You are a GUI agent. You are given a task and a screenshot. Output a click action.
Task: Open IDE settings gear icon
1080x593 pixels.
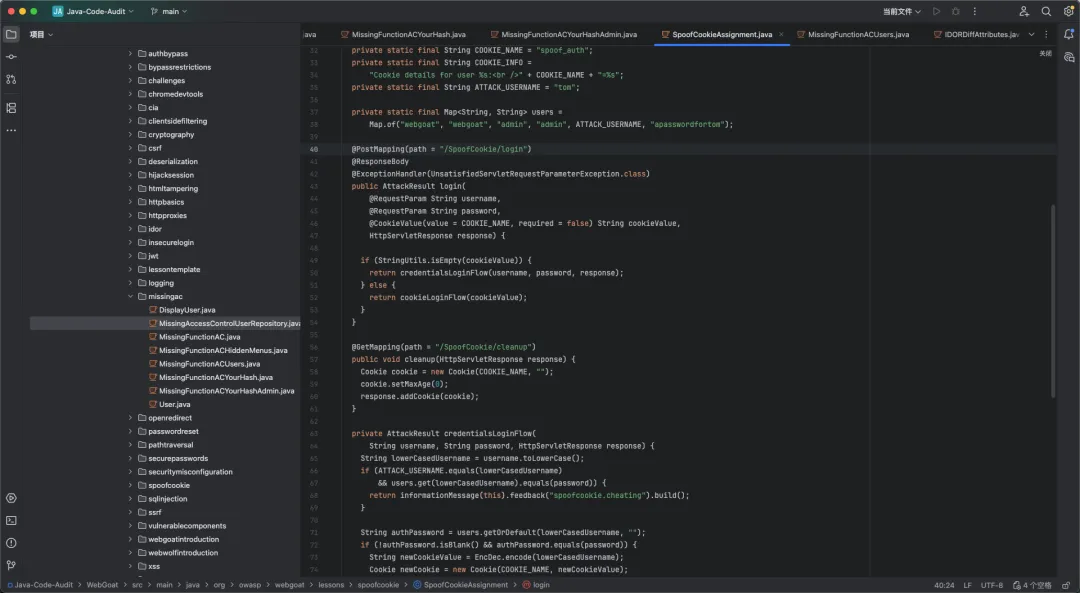coord(1068,11)
